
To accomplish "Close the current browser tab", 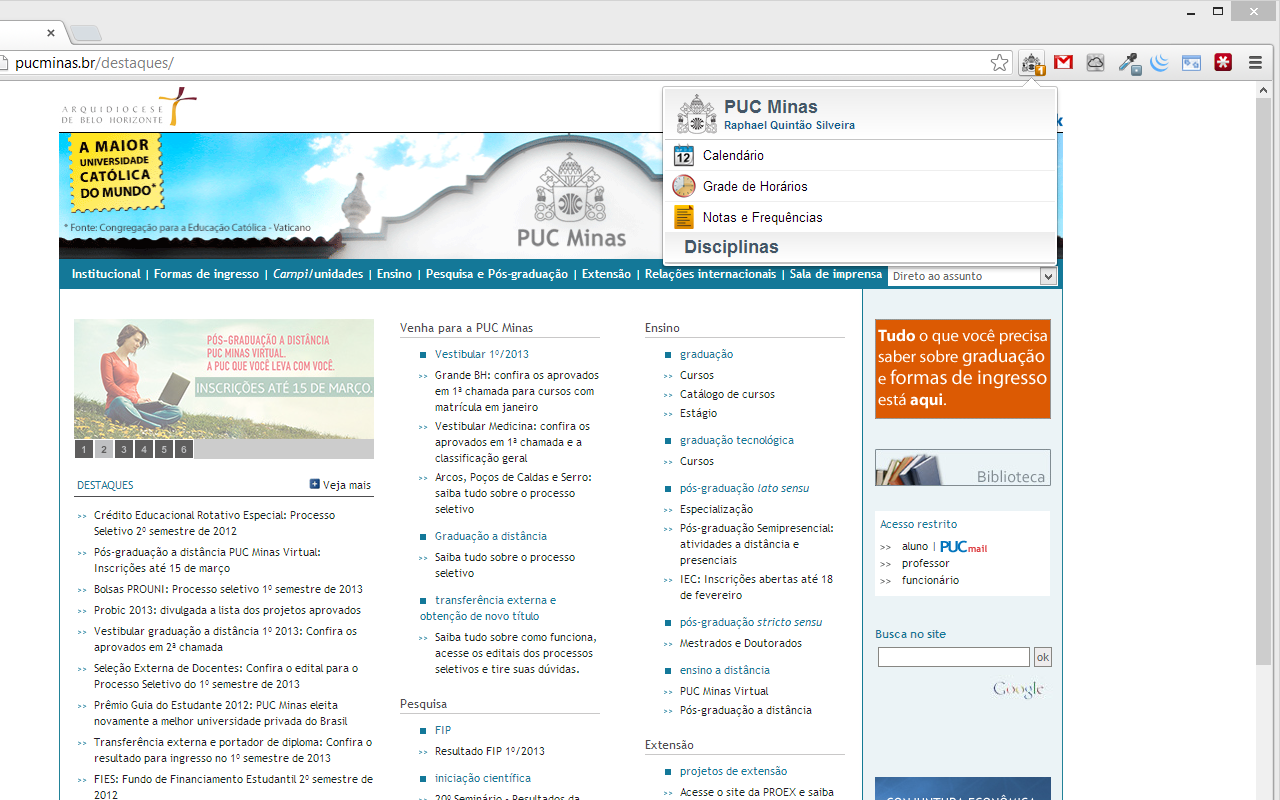I will click(51, 33).
